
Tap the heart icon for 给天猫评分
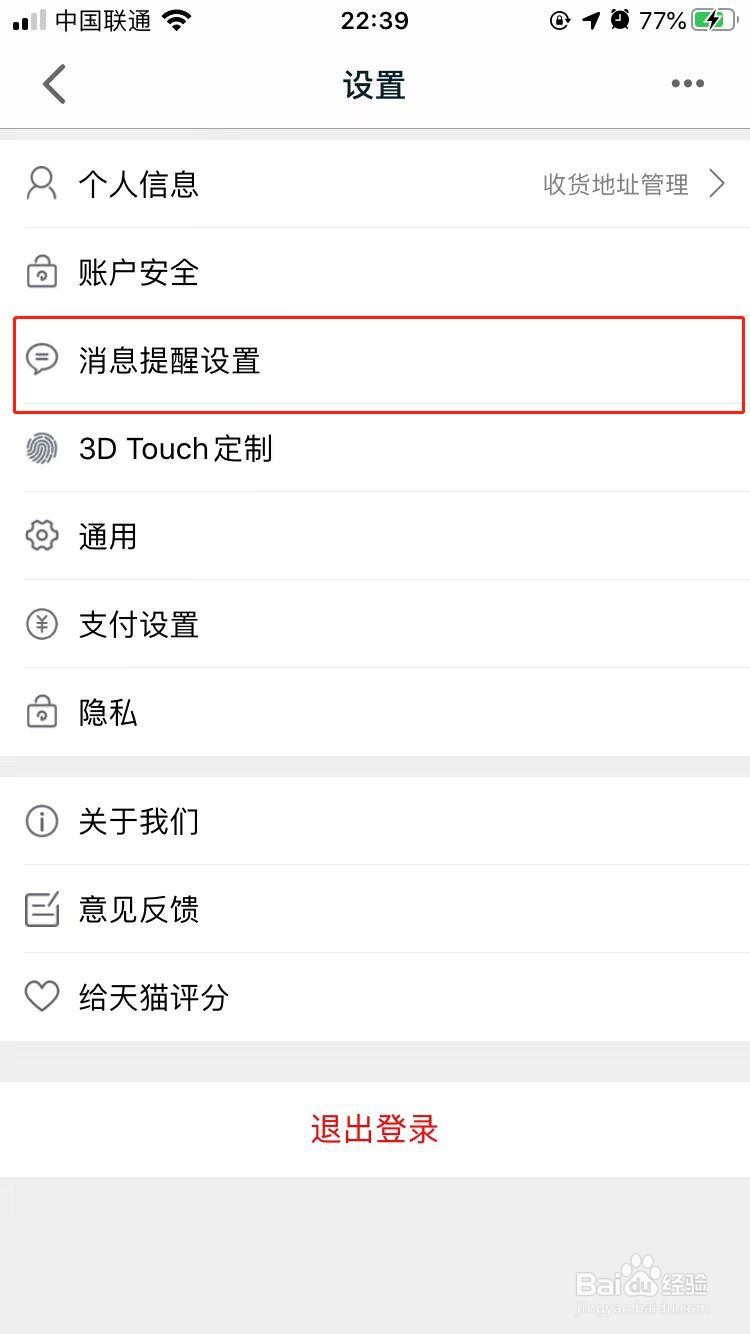[41, 997]
